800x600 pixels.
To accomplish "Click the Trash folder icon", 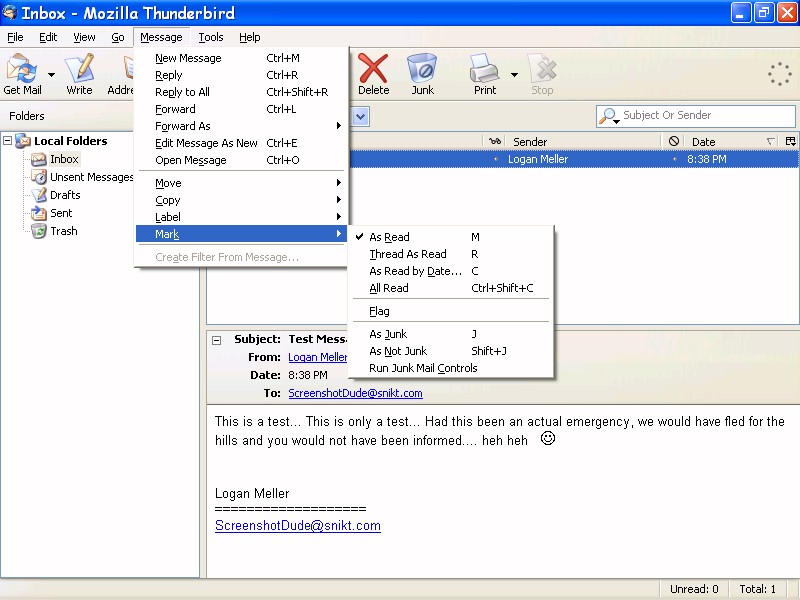I will pos(39,231).
